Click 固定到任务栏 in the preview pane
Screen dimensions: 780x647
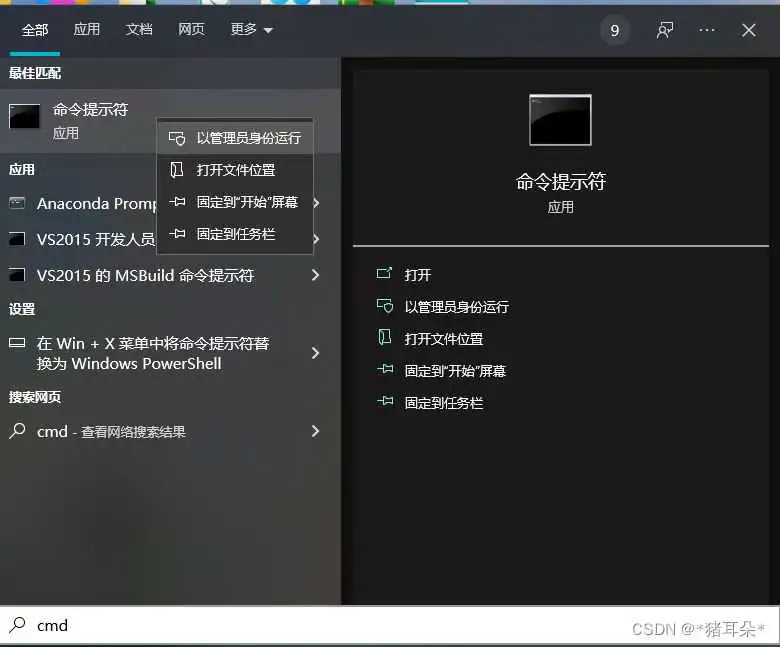pyautogui.click(x=444, y=403)
